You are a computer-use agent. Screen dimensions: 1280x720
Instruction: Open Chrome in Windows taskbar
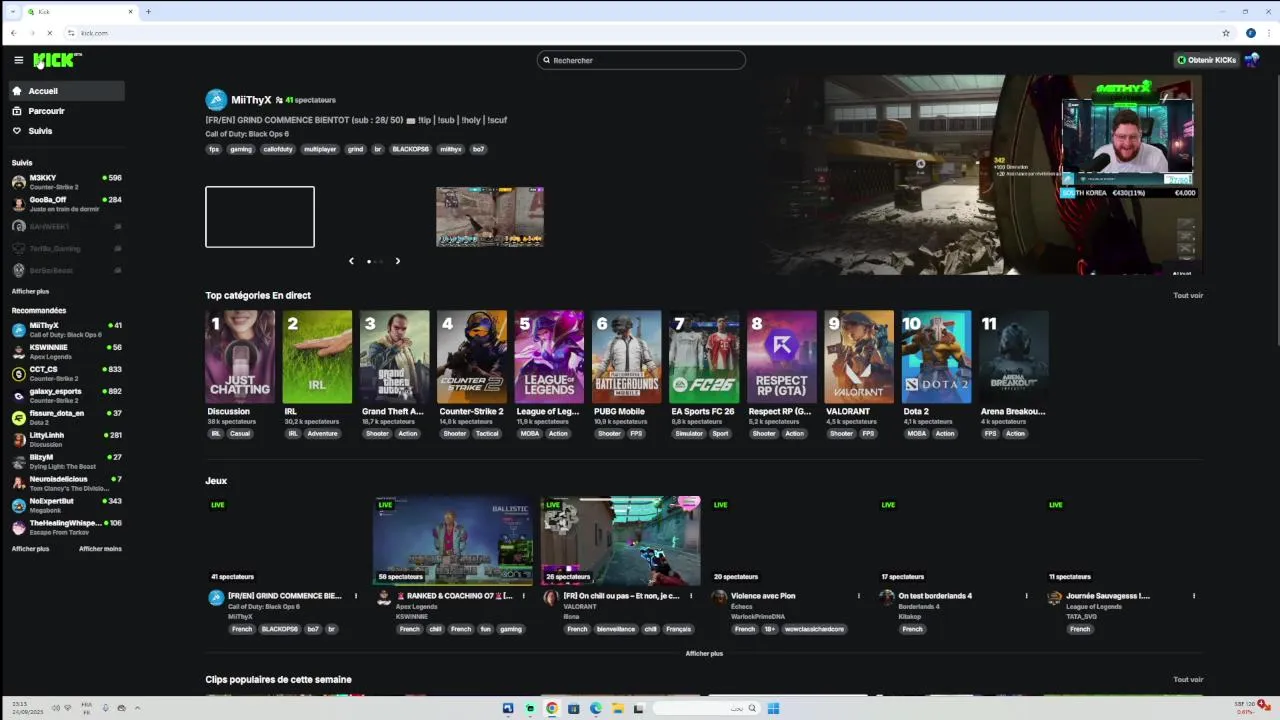pos(551,708)
